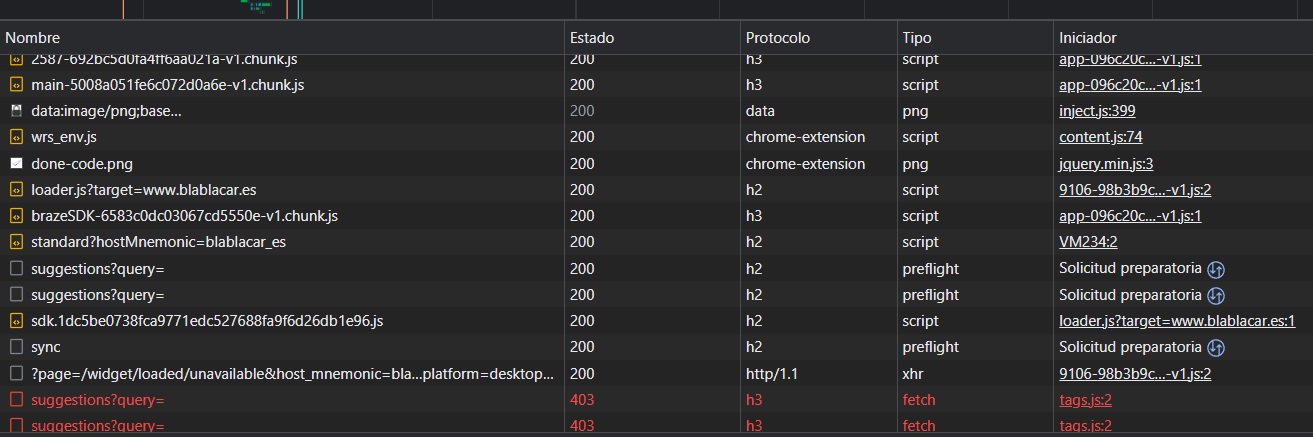Open the jquery.min.js:3 initiator link
1313x437 pixels.
(x=1106, y=163)
